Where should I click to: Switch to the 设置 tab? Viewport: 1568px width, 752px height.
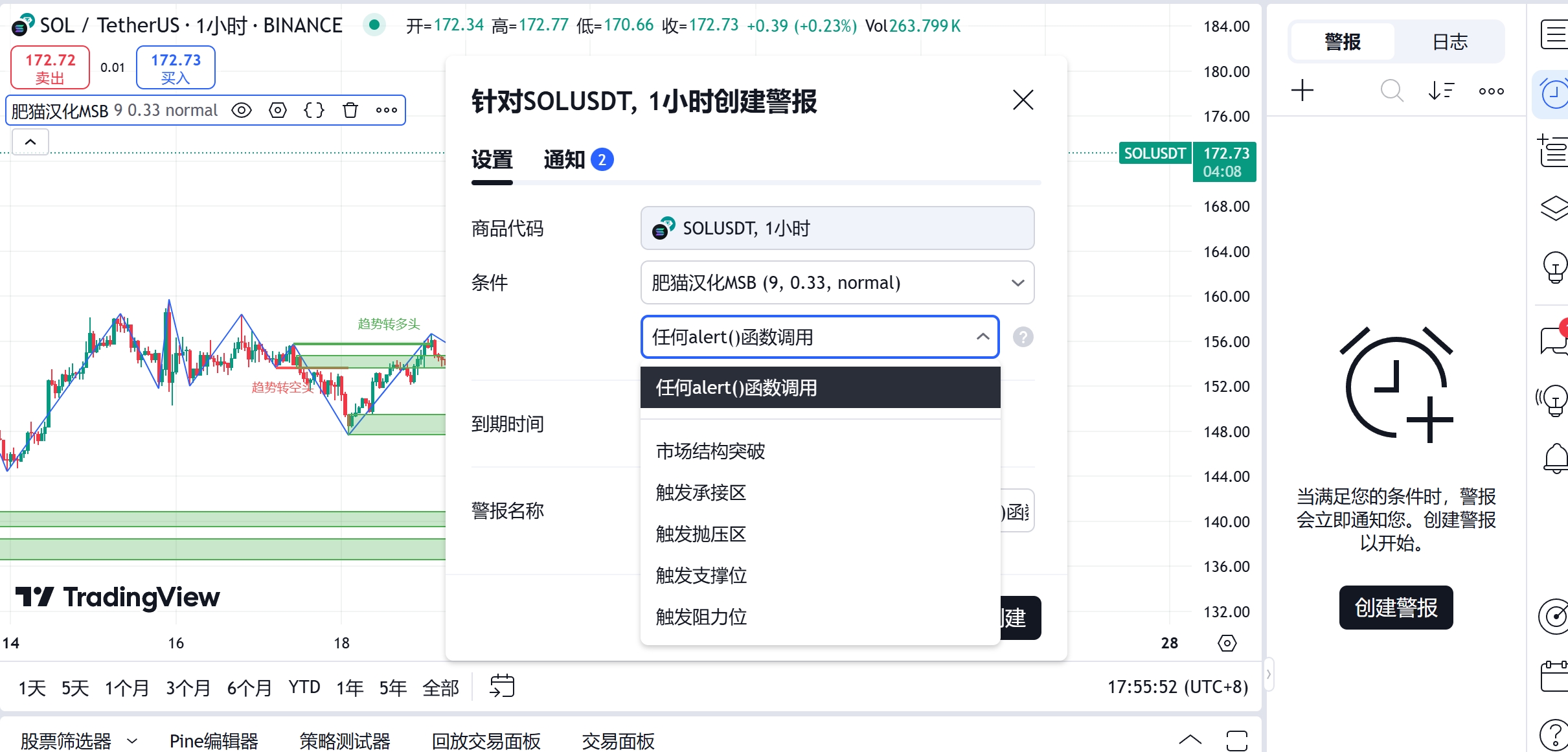click(492, 159)
